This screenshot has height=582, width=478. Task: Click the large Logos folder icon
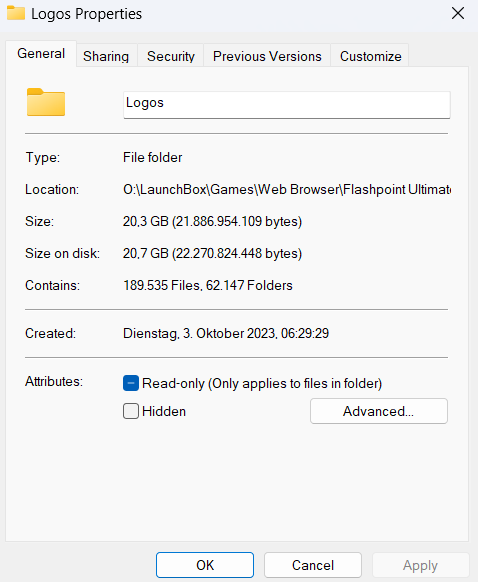tap(46, 102)
